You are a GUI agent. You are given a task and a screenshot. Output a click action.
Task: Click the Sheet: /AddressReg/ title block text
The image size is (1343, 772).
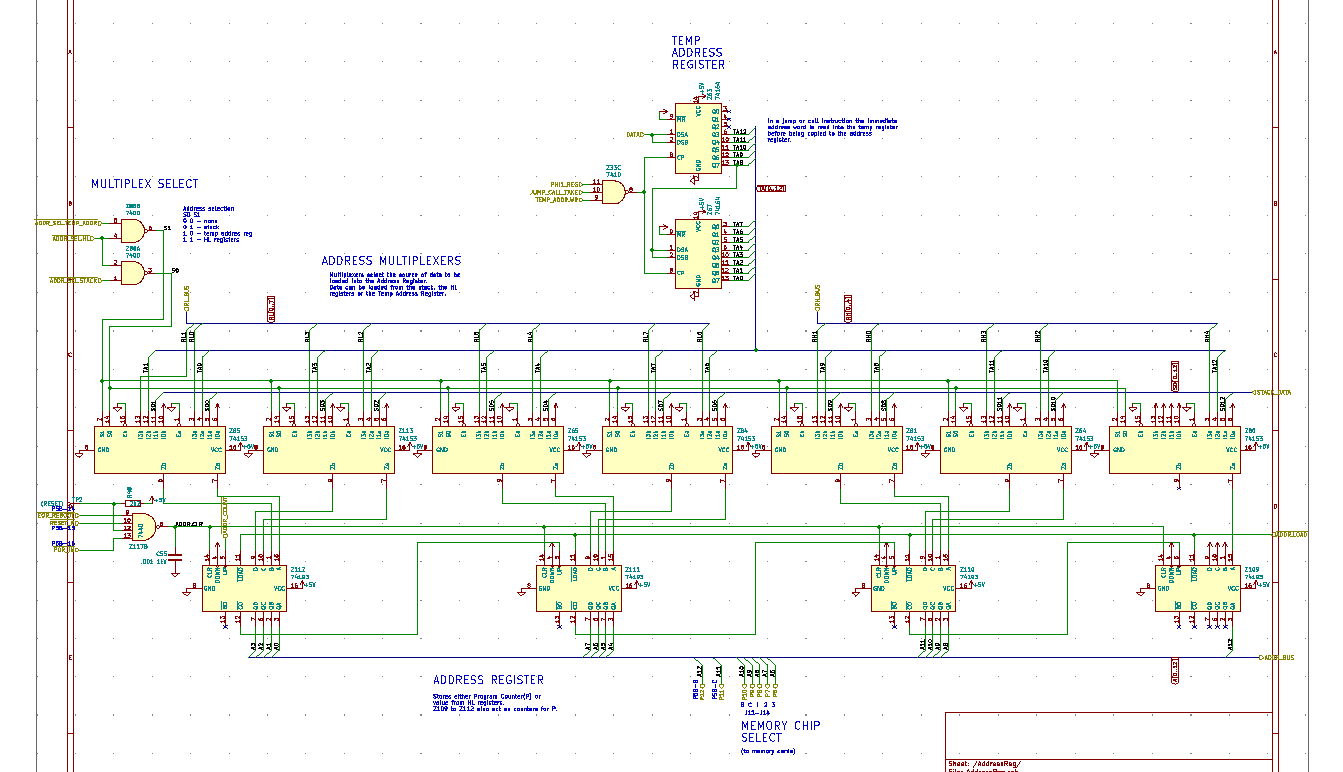(x=985, y=764)
